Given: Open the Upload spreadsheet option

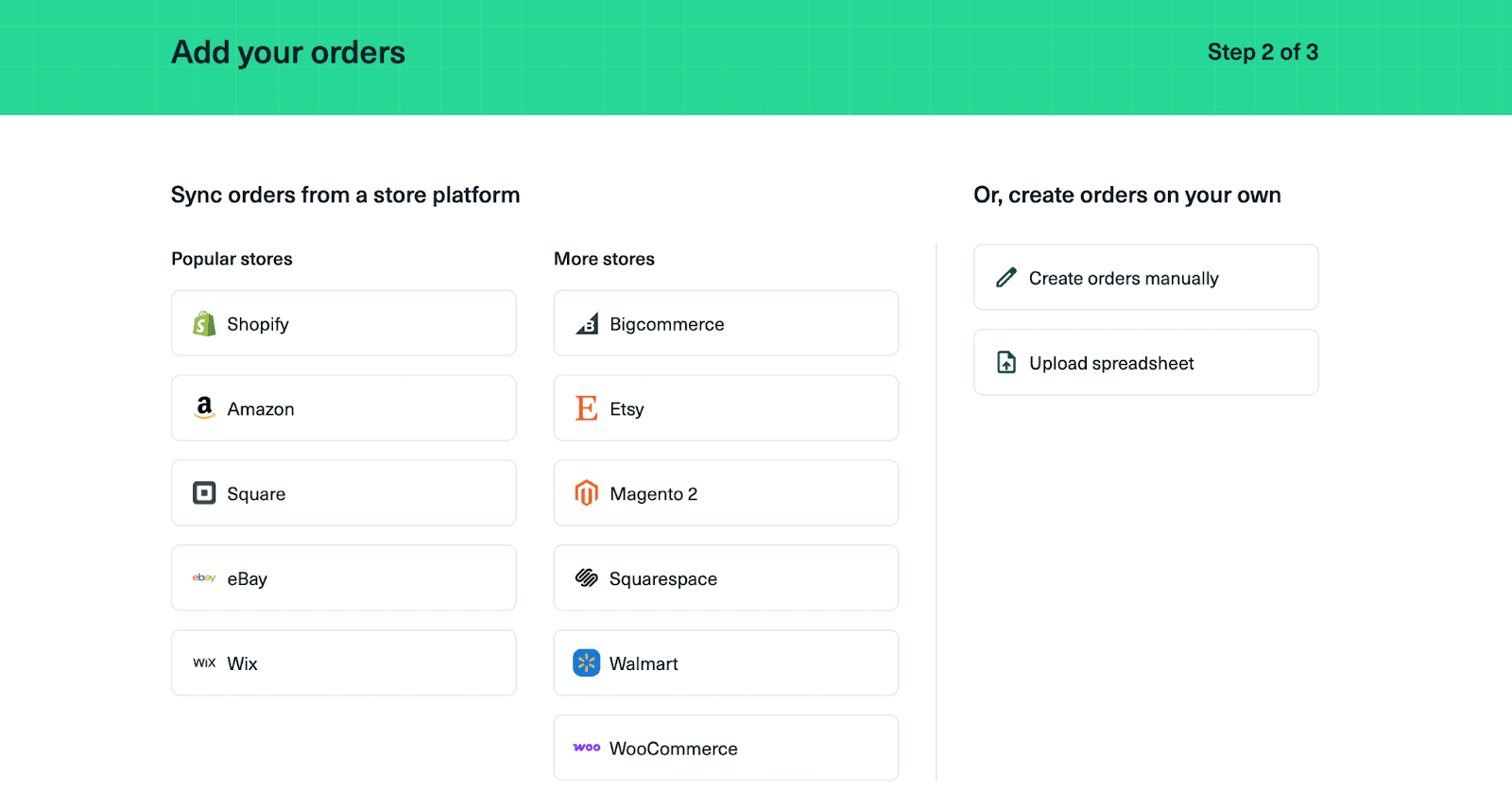Looking at the screenshot, I should coord(1145,363).
